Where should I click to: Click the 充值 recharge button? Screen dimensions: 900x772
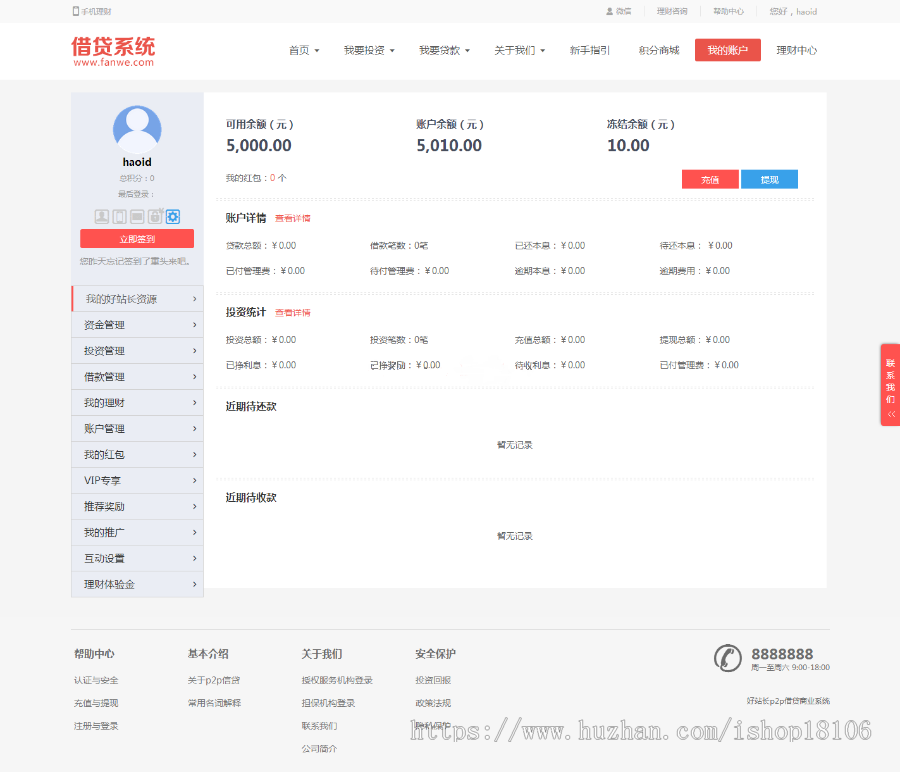pyautogui.click(x=710, y=179)
